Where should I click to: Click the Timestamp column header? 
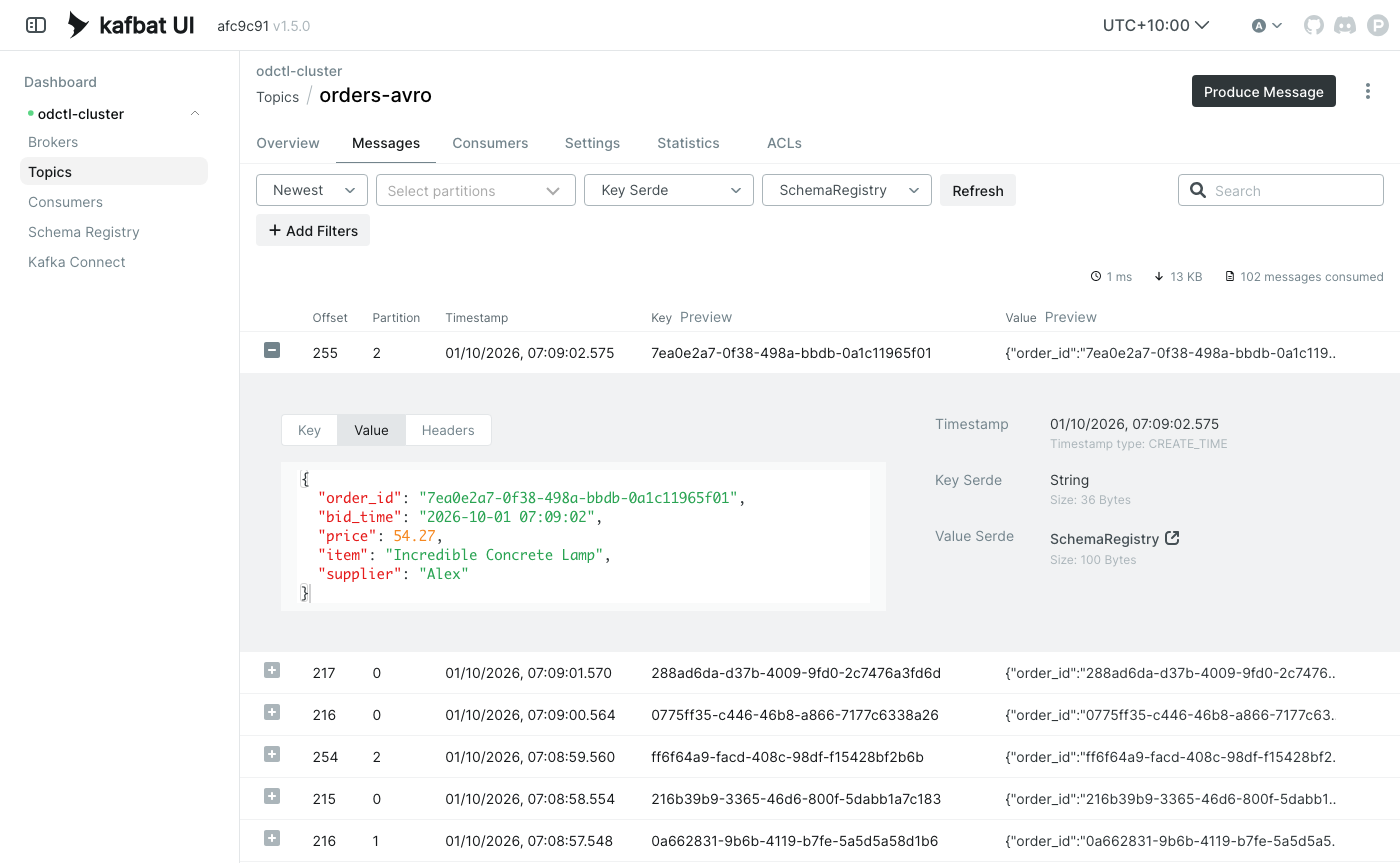(x=477, y=317)
